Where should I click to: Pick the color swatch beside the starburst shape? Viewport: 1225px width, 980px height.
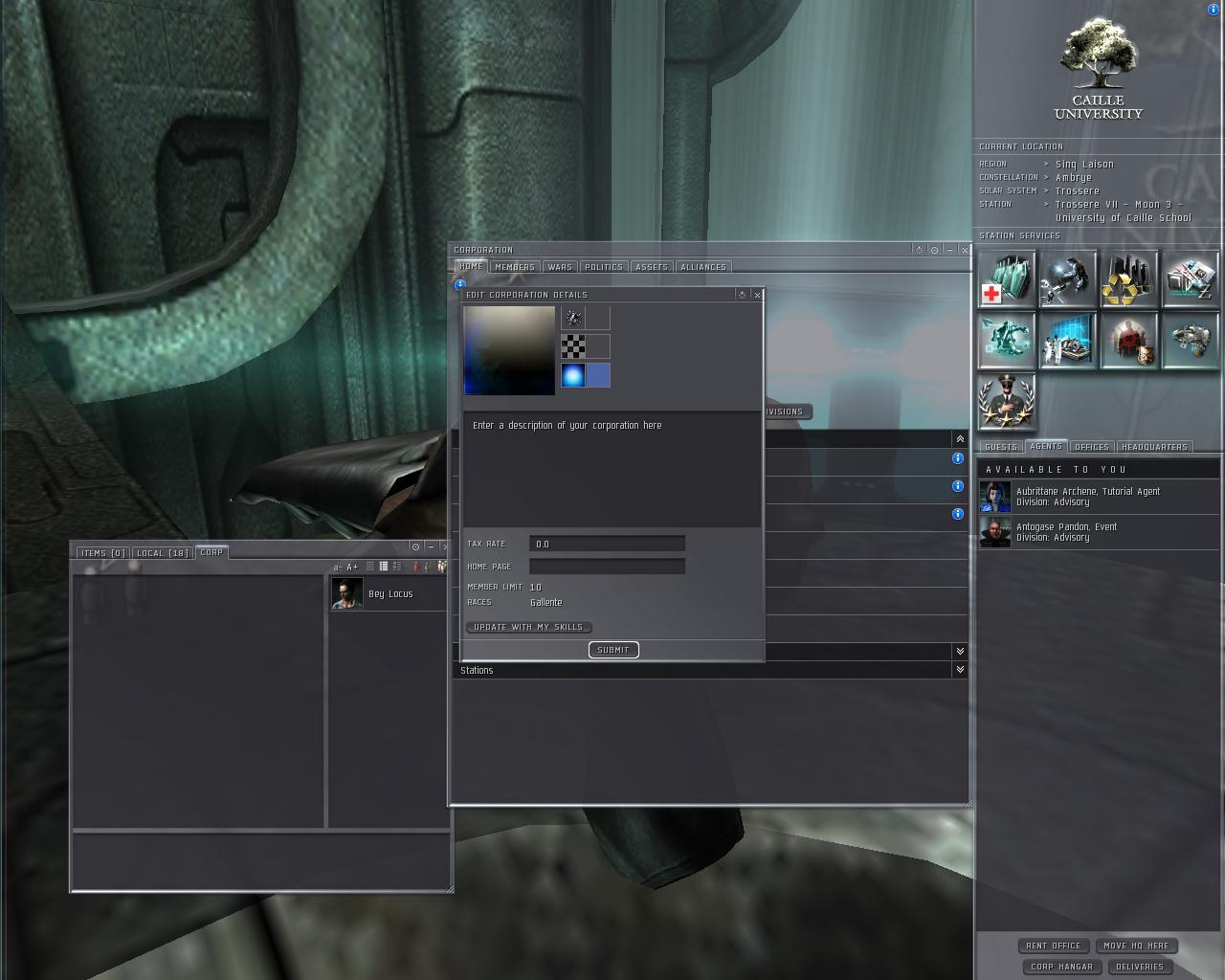pyautogui.click(x=598, y=318)
